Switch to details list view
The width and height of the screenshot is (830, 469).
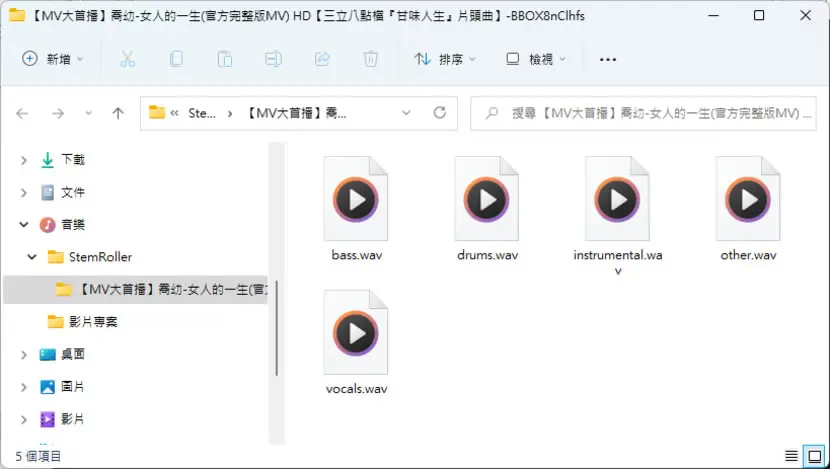(x=791, y=455)
